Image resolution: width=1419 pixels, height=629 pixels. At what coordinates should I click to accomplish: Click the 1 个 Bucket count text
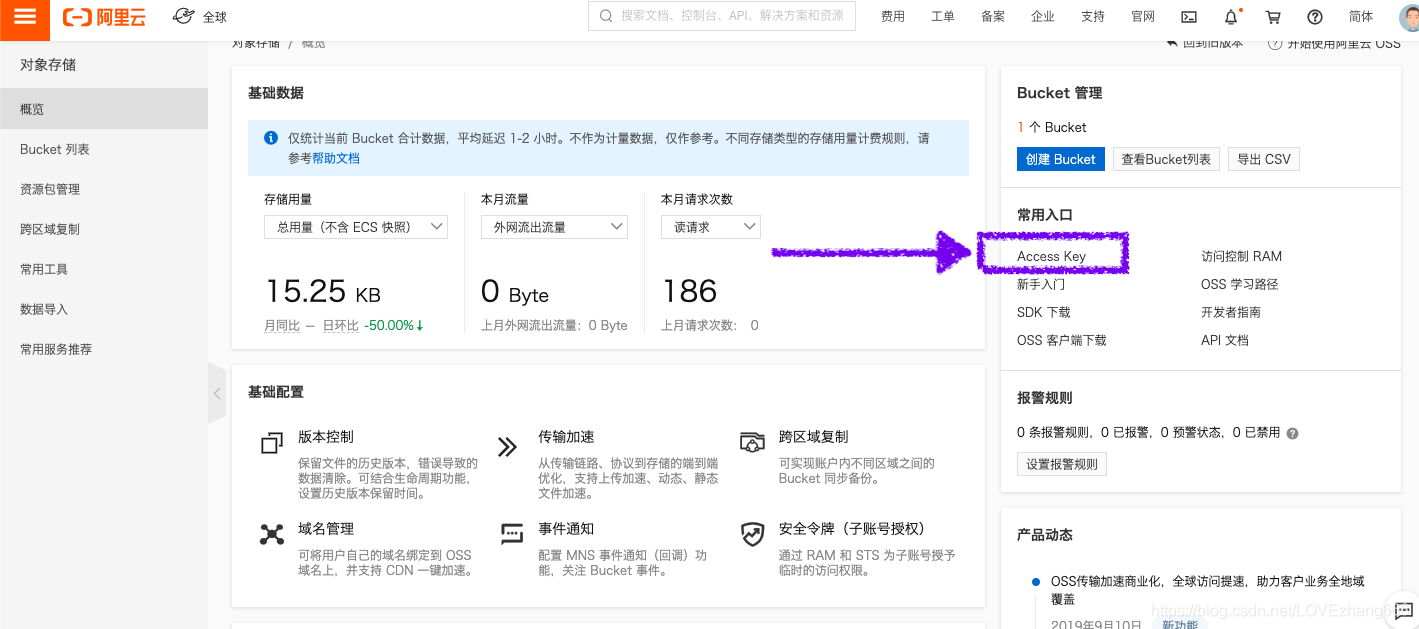(x=1052, y=127)
